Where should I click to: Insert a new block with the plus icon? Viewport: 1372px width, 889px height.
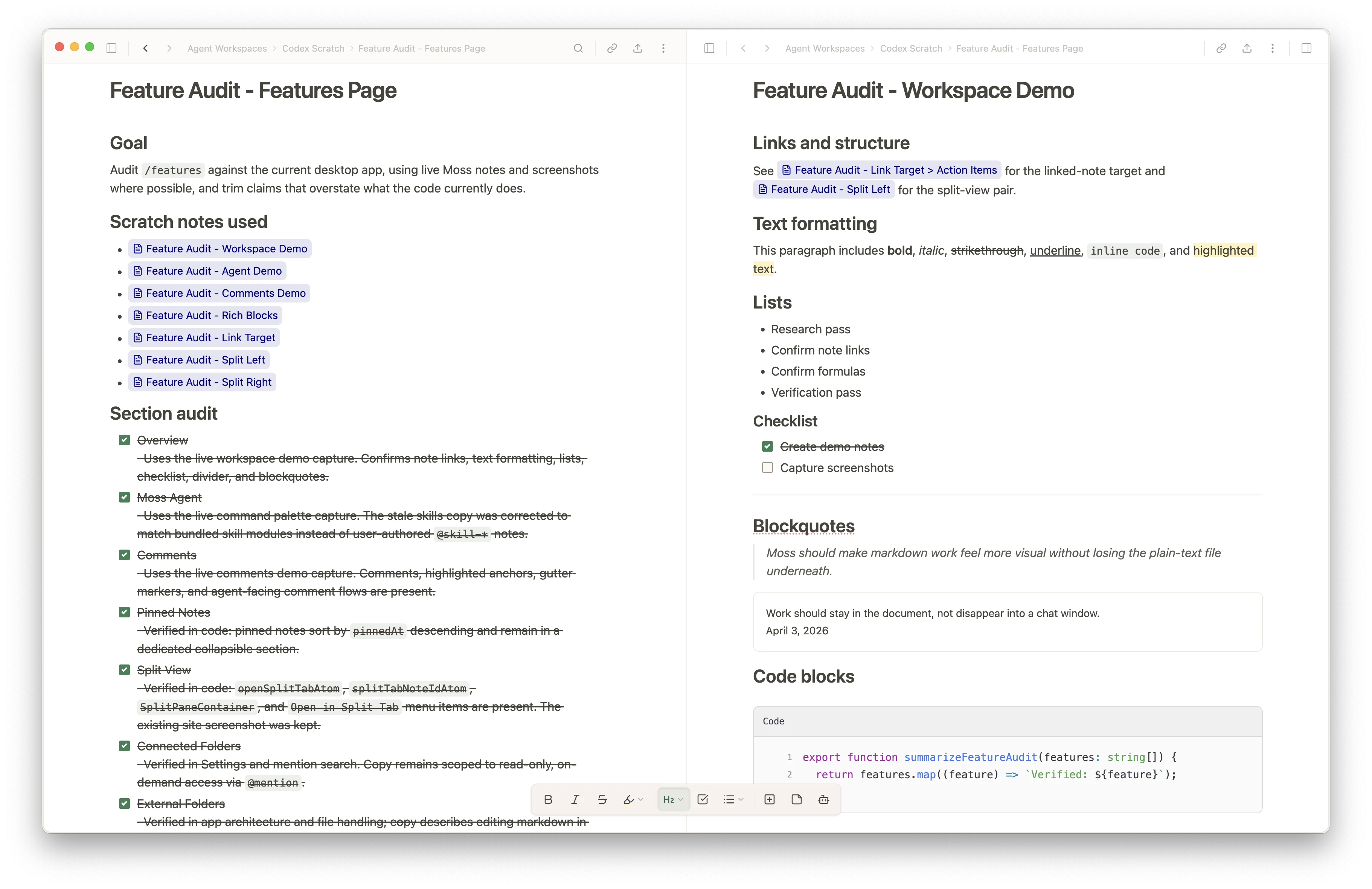pyautogui.click(x=770, y=799)
